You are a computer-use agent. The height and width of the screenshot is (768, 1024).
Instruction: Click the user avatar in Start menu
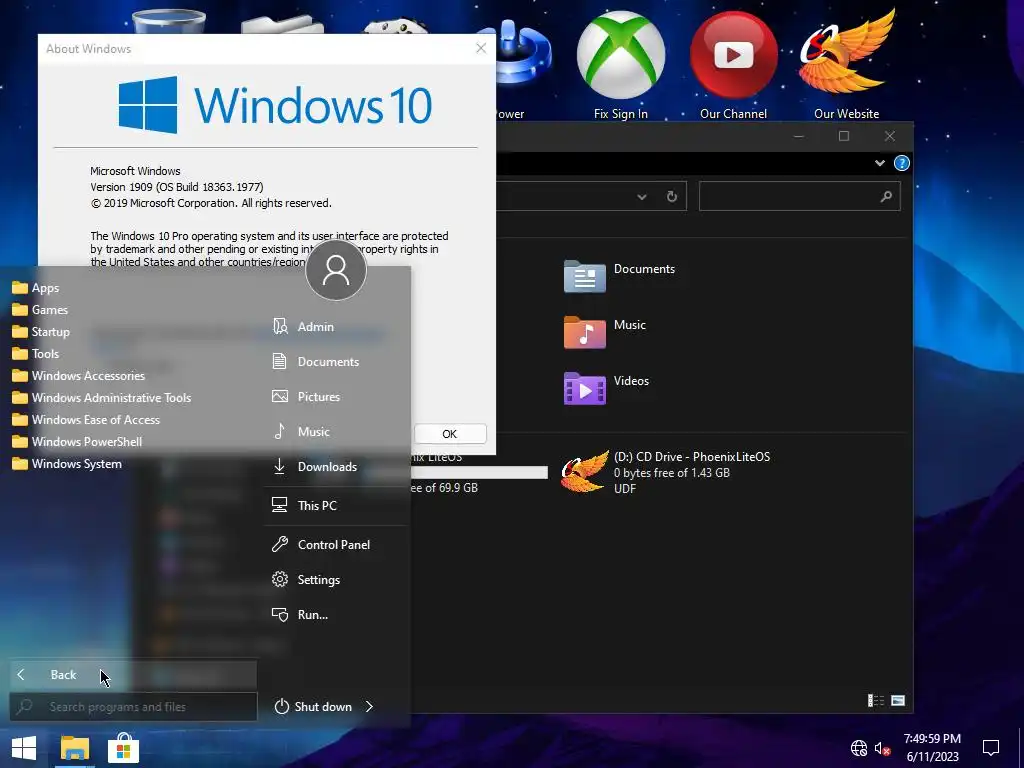pyautogui.click(x=336, y=270)
